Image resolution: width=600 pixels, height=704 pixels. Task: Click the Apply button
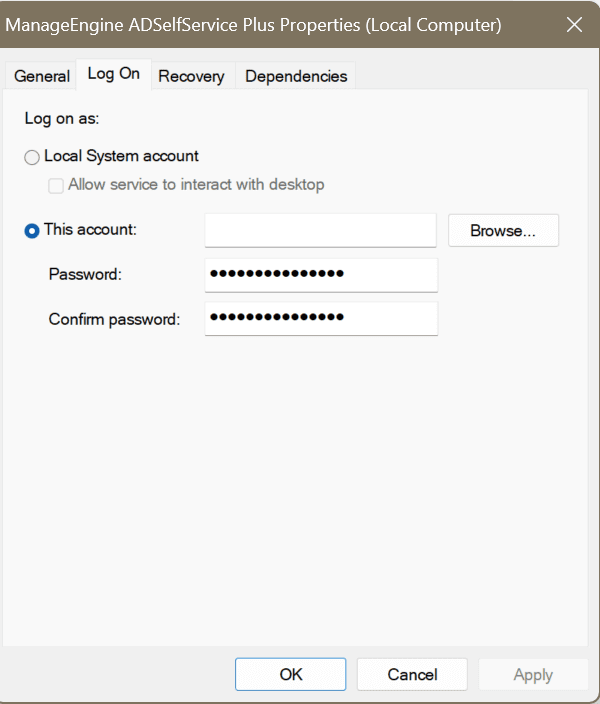tap(533, 674)
